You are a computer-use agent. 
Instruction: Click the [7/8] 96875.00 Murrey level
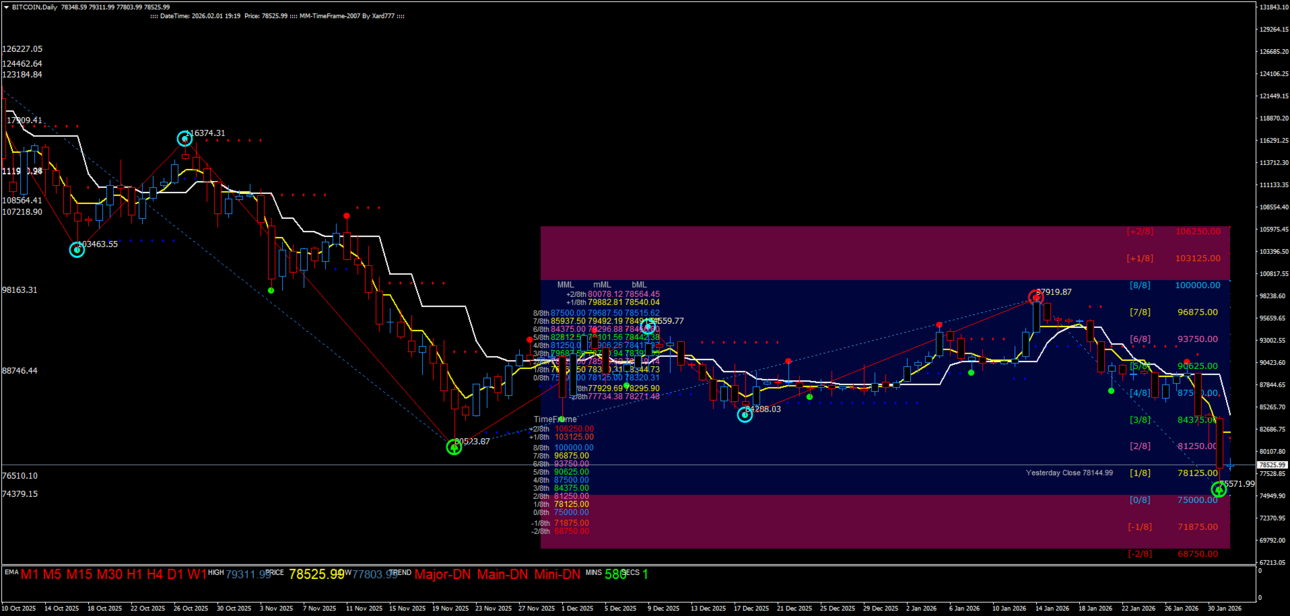pyautogui.click(x=1176, y=312)
